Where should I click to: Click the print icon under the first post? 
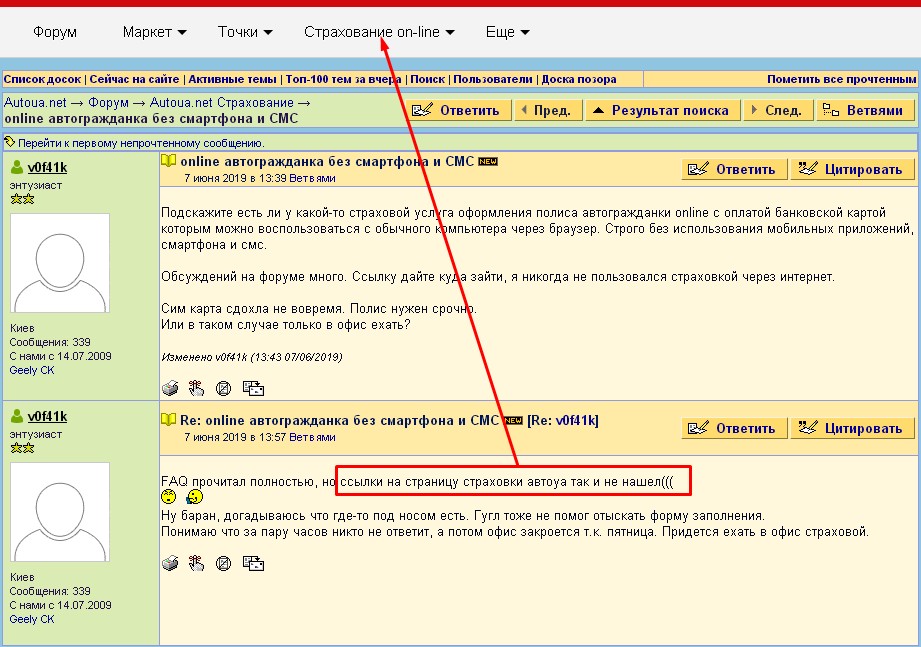pos(170,388)
